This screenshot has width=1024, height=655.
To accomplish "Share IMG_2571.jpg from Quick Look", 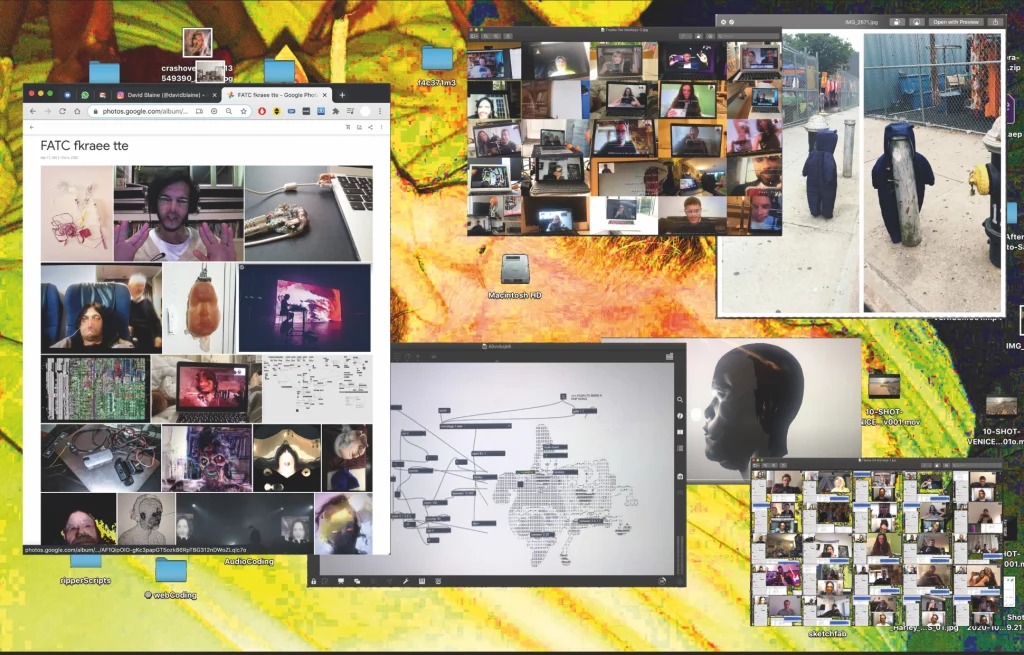I will pyautogui.click(x=995, y=22).
